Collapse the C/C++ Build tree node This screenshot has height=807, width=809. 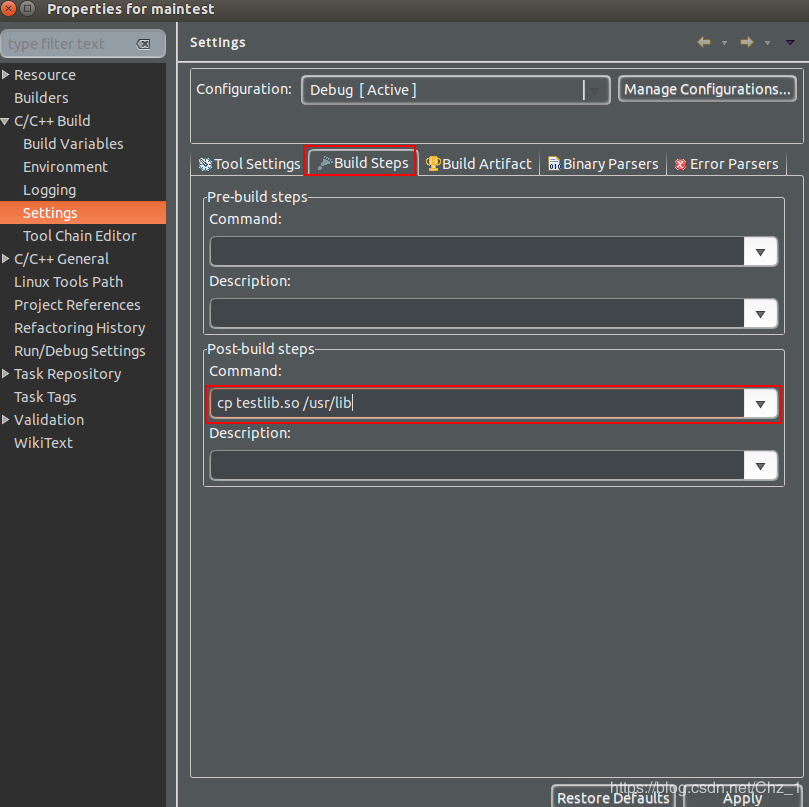coord(5,121)
